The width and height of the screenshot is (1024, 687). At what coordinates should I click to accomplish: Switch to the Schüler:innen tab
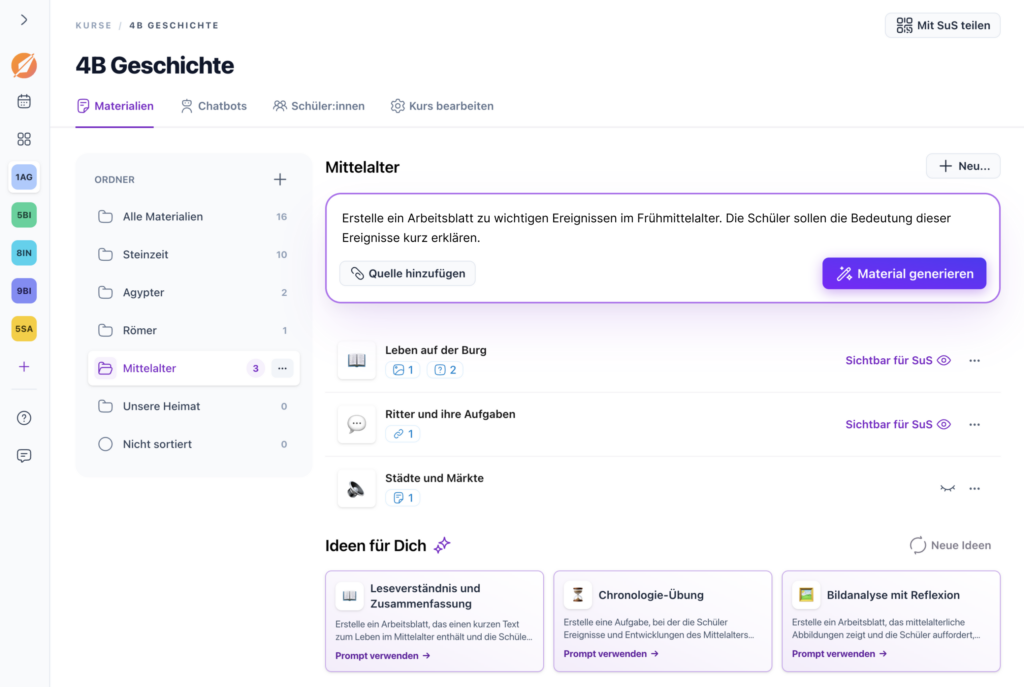pos(319,106)
